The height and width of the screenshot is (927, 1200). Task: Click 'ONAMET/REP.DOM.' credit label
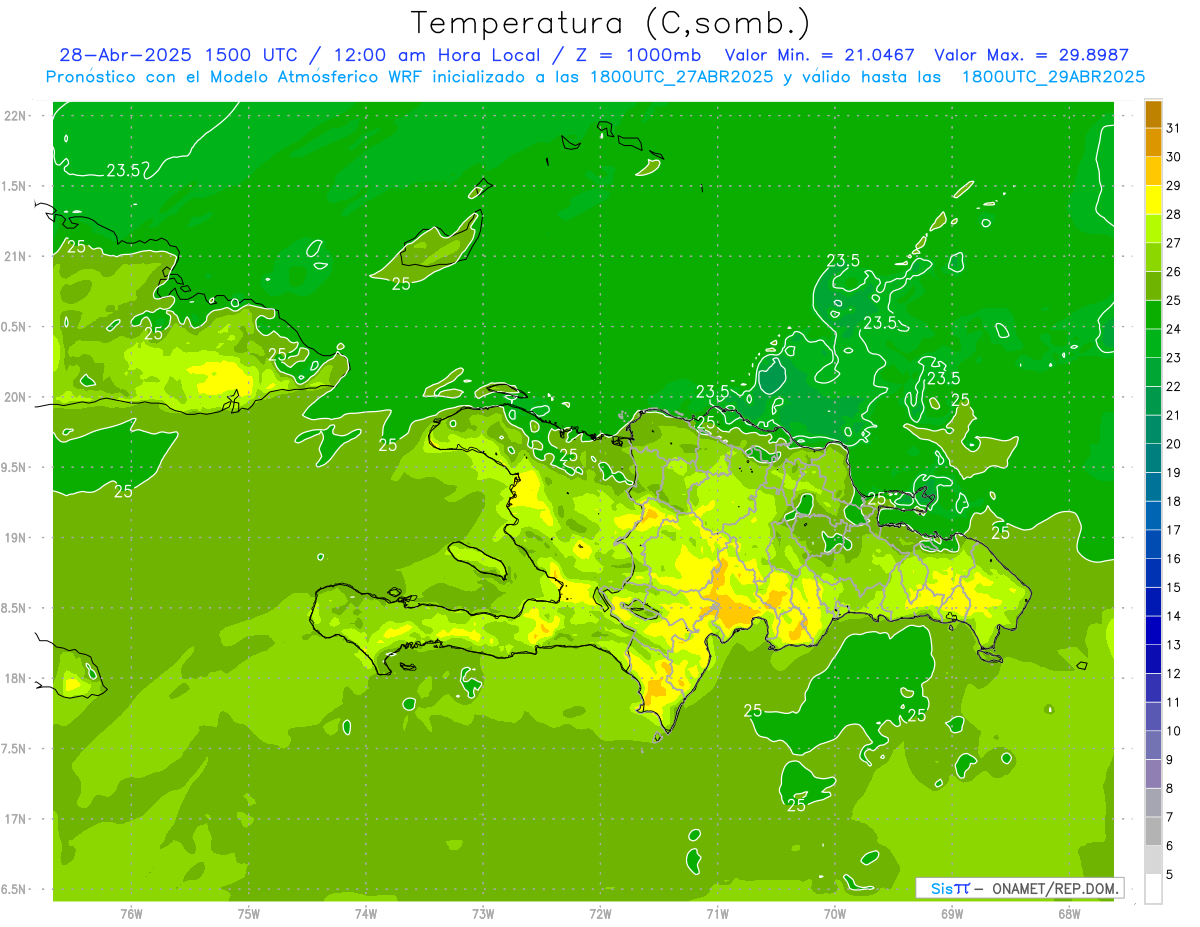[1056, 888]
